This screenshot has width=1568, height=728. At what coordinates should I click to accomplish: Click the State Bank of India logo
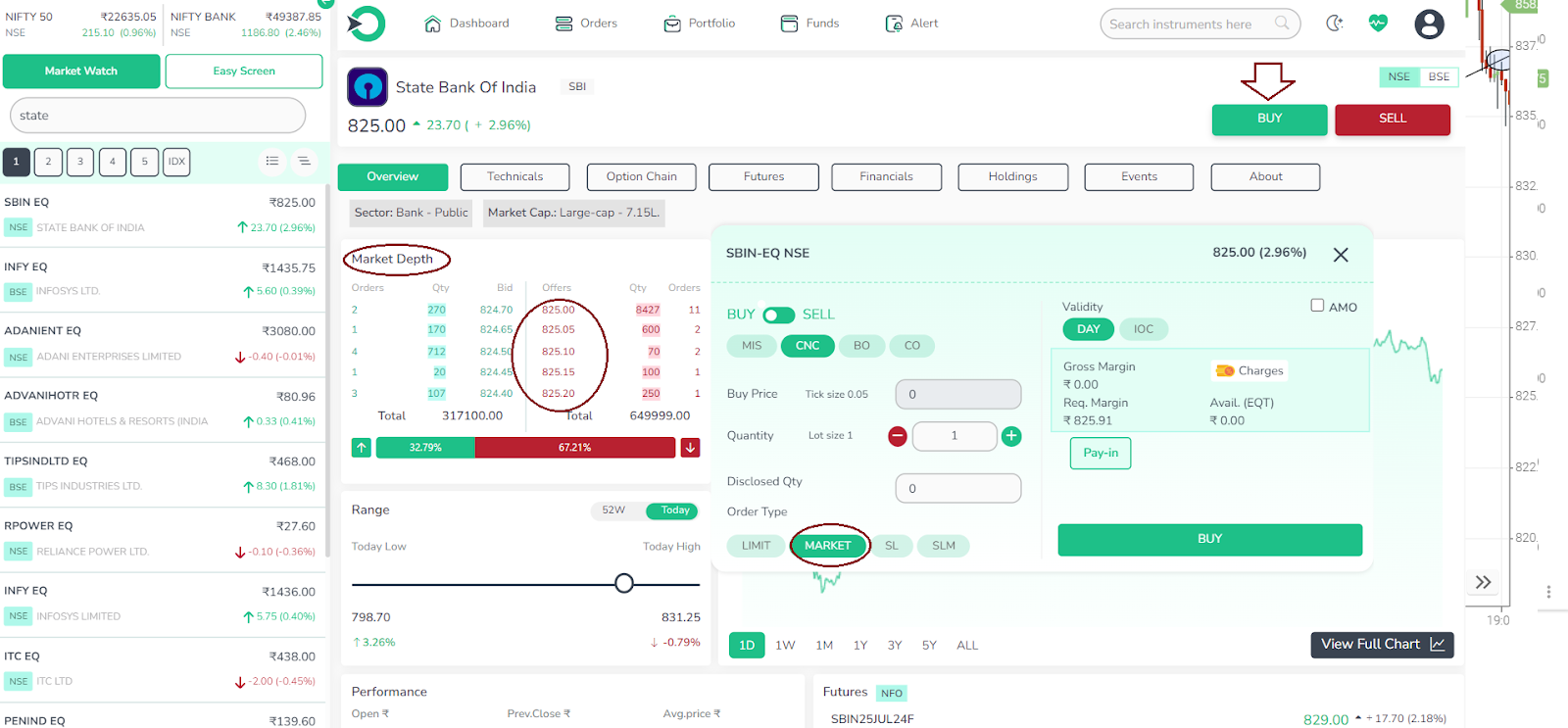tap(367, 87)
